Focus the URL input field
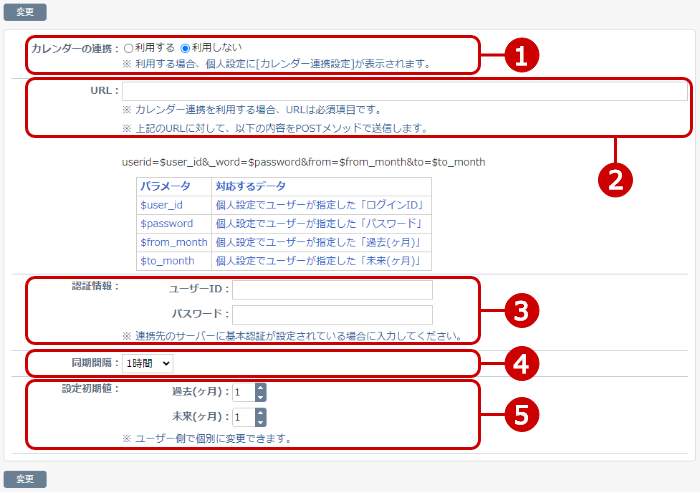 tap(405, 91)
